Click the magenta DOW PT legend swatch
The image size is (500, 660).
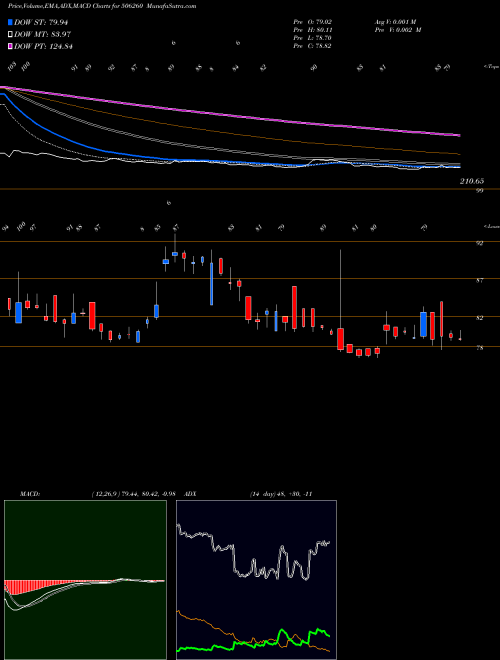click(11, 46)
